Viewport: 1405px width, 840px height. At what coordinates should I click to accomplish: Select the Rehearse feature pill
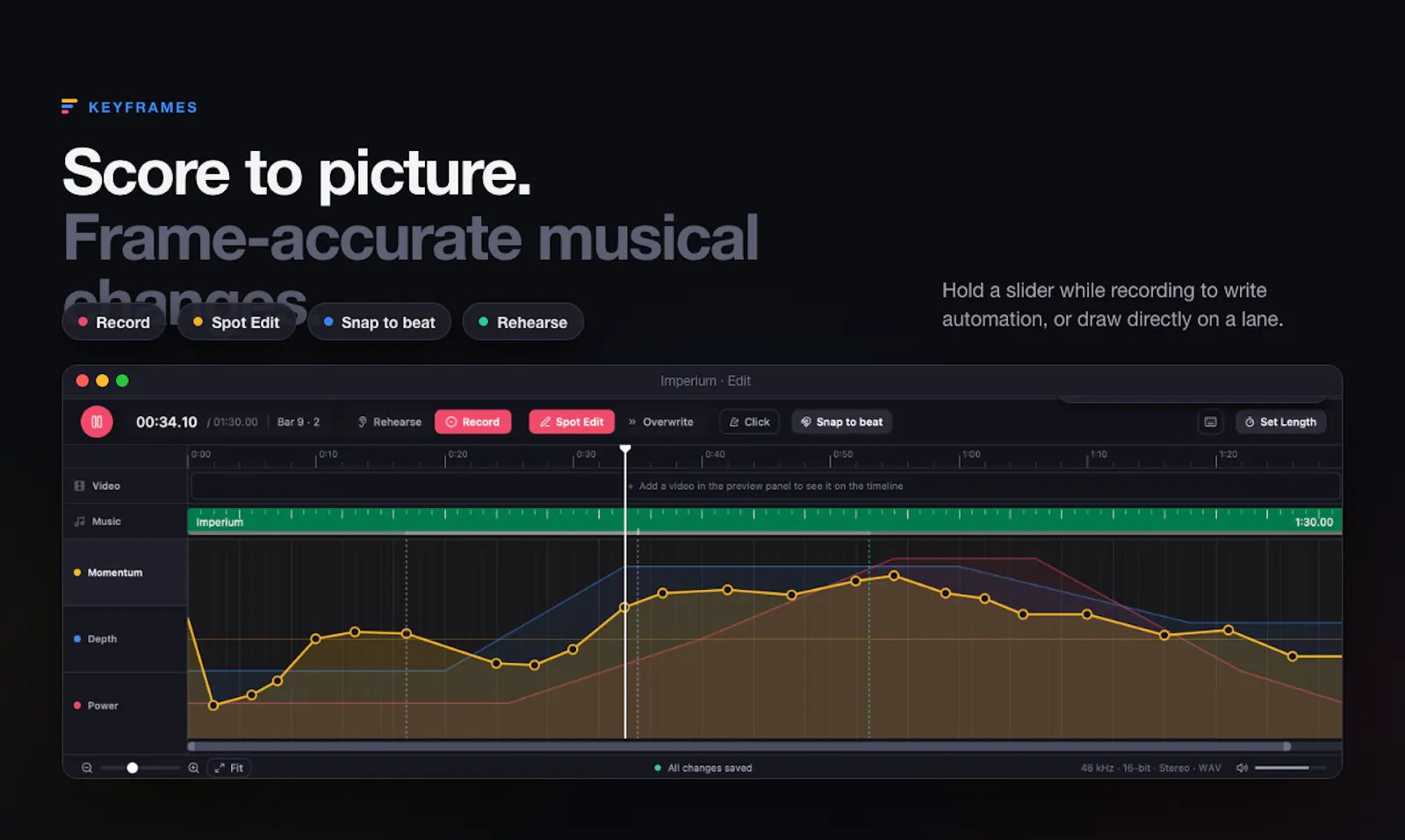[522, 322]
